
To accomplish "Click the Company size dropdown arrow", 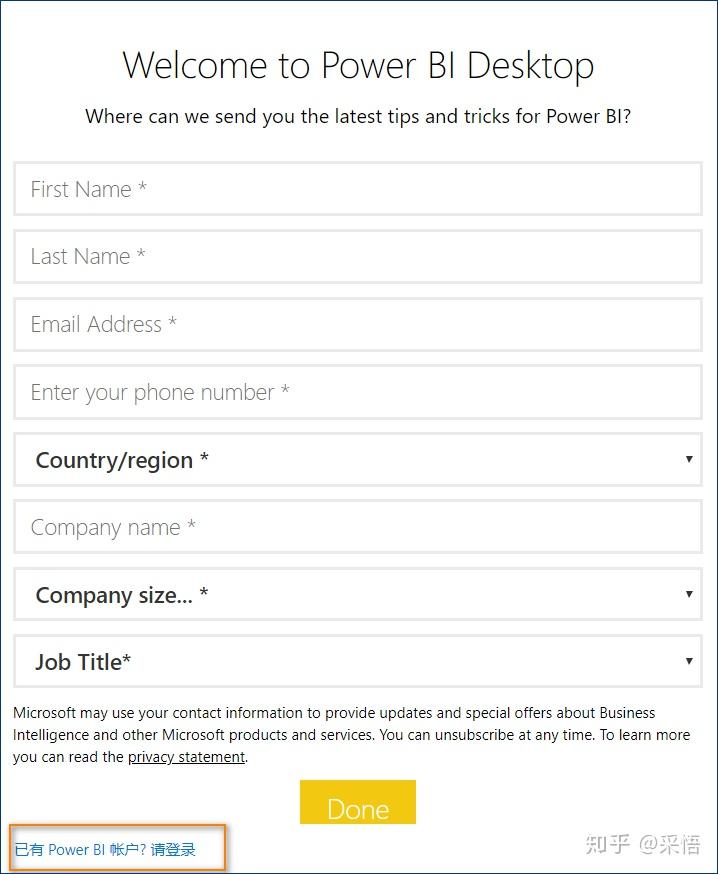I will click(x=689, y=595).
